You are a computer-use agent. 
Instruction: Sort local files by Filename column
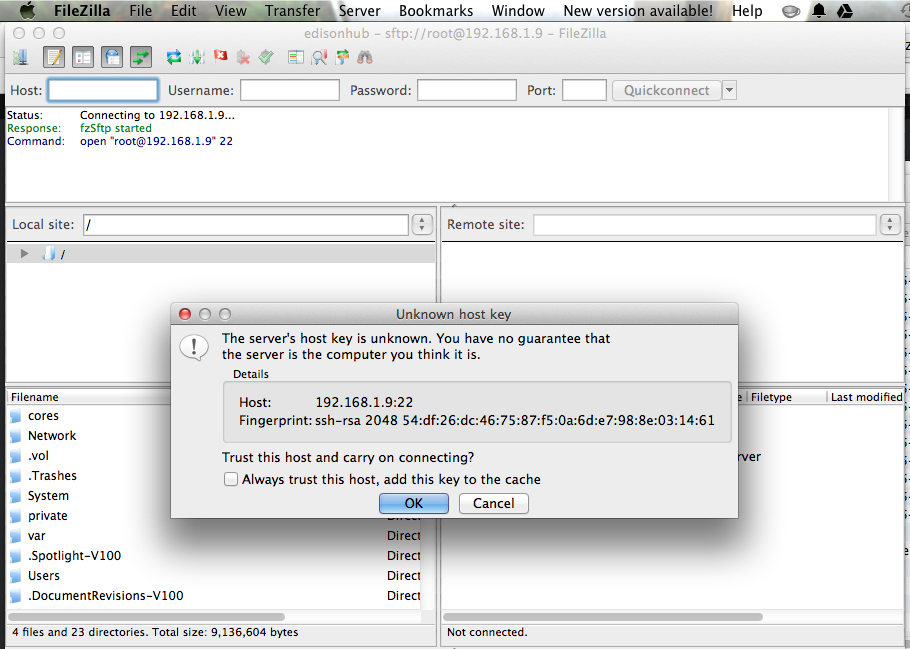coord(90,397)
